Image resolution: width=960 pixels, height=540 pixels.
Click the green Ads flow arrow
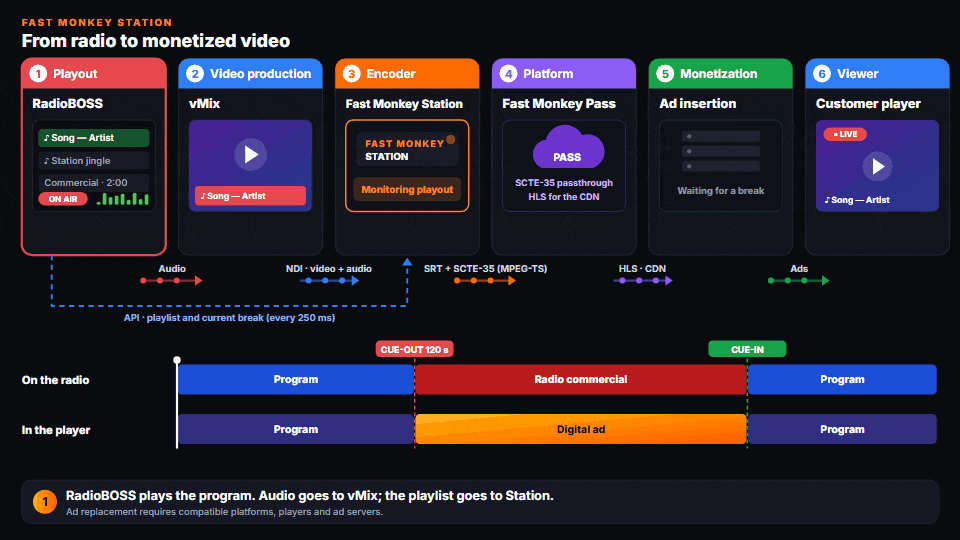click(799, 280)
